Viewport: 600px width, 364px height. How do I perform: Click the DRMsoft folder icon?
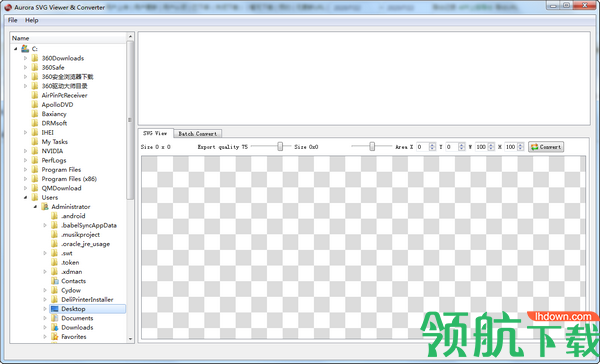coord(35,123)
